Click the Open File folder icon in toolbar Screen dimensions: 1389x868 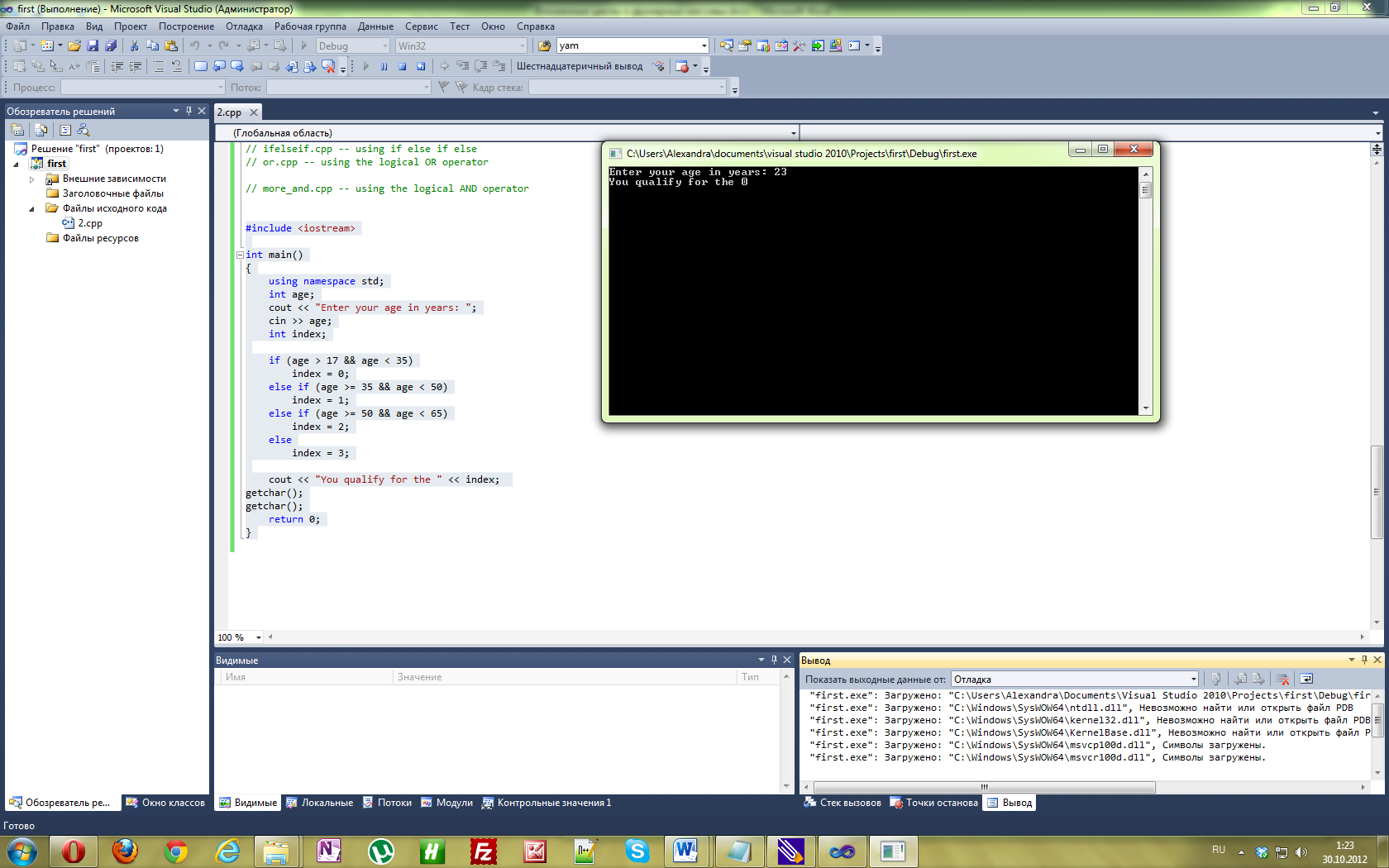tap(74, 45)
